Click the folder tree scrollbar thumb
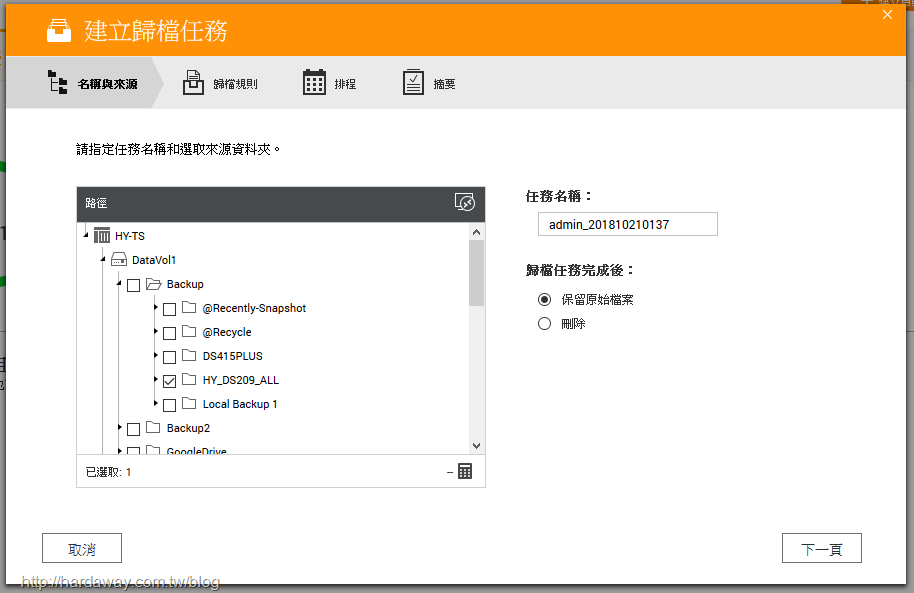Screen dimensions: 914x593 coord(476,273)
